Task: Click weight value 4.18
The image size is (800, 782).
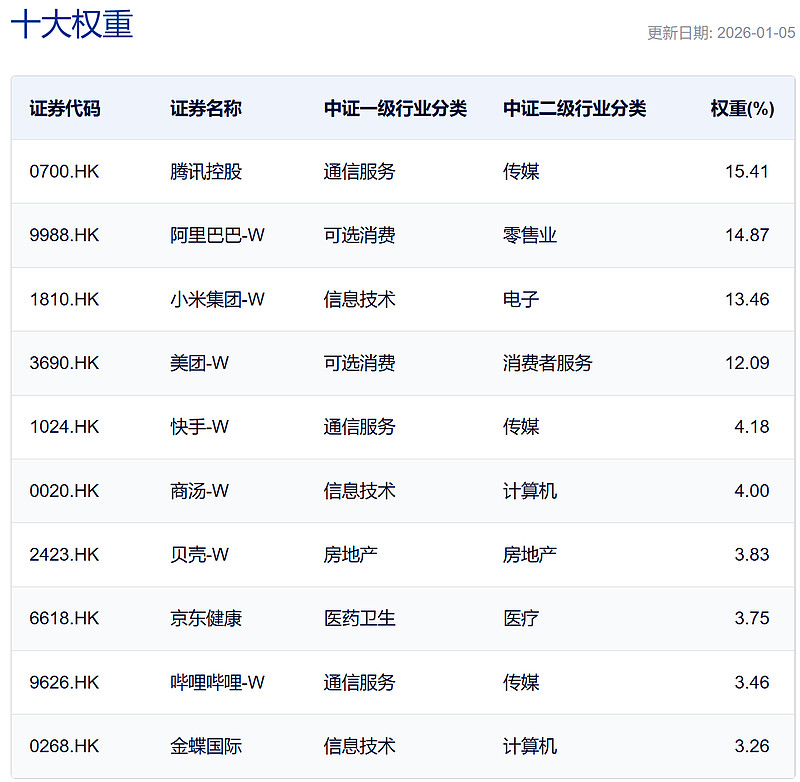Action: 752,427
